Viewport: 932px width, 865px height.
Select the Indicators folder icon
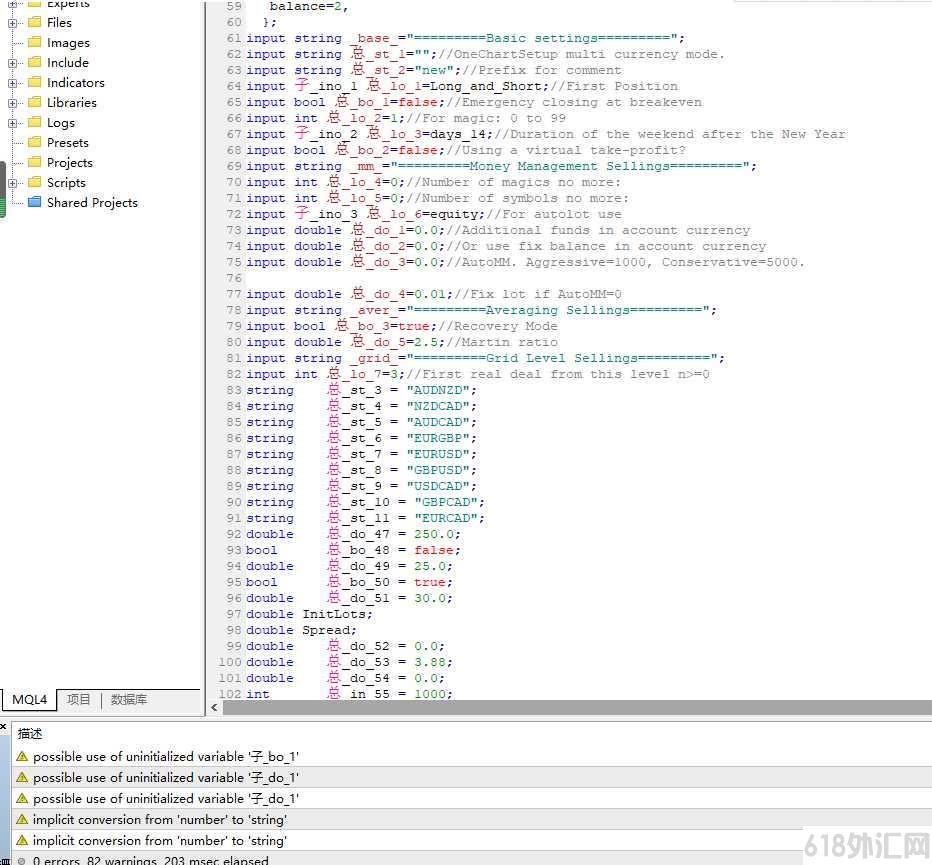pos(35,82)
